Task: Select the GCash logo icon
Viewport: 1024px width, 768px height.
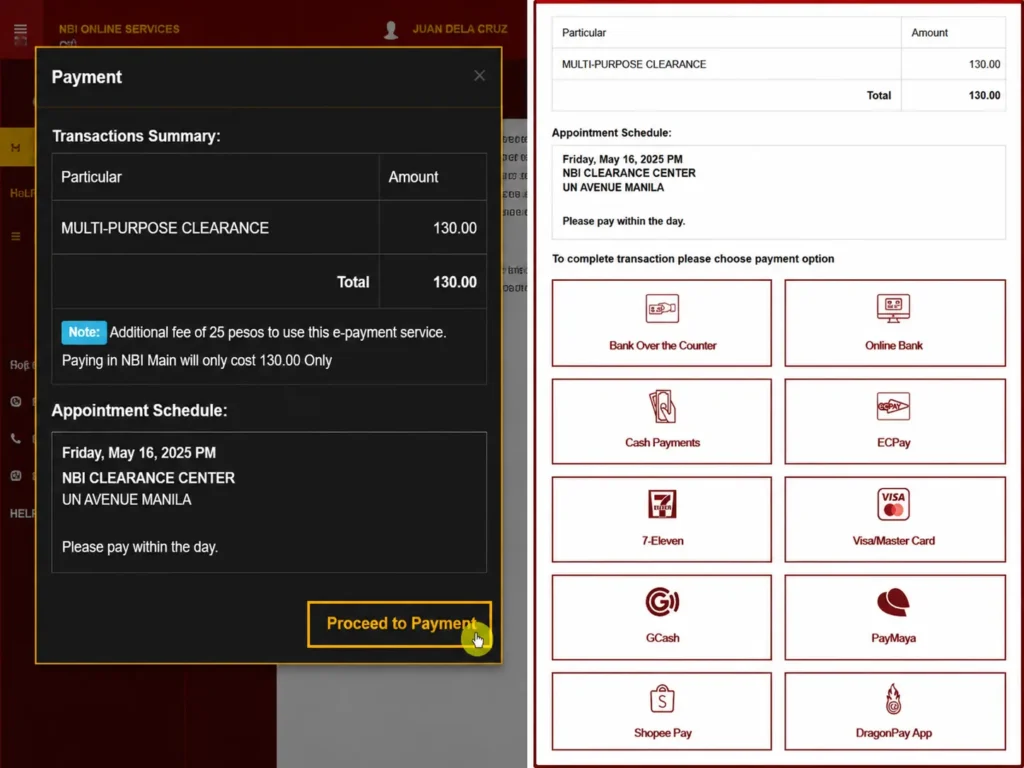Action: coord(662,601)
